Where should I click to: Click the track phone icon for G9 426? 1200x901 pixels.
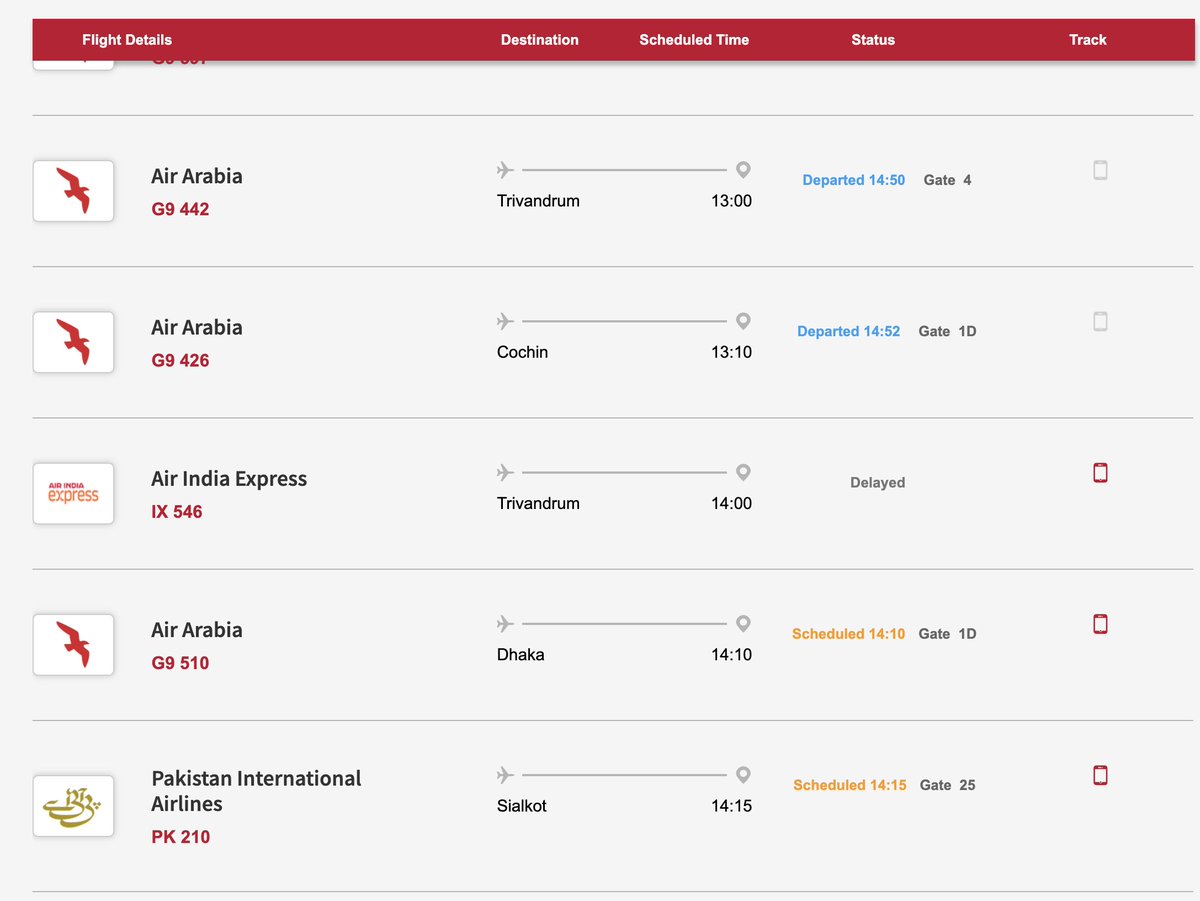click(1100, 321)
